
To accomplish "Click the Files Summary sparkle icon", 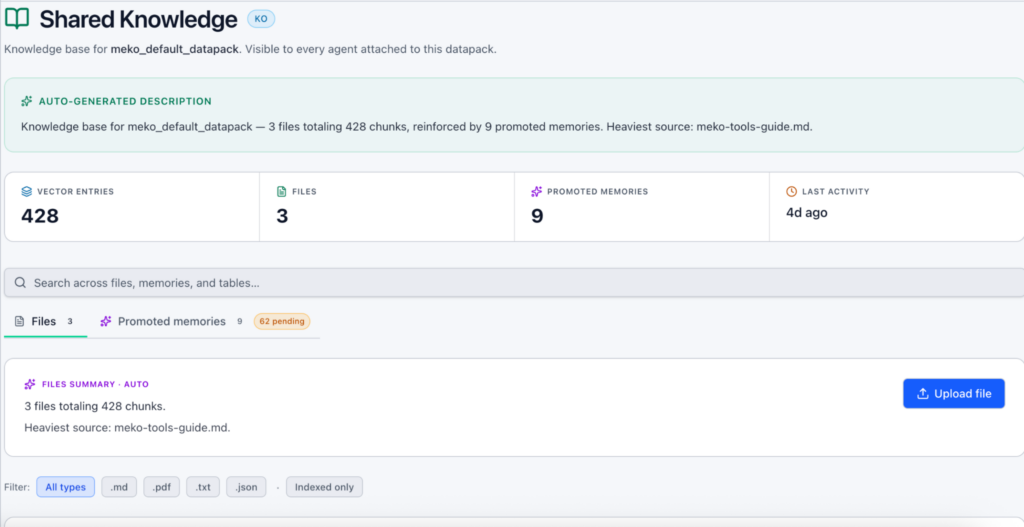I will pyautogui.click(x=30, y=384).
